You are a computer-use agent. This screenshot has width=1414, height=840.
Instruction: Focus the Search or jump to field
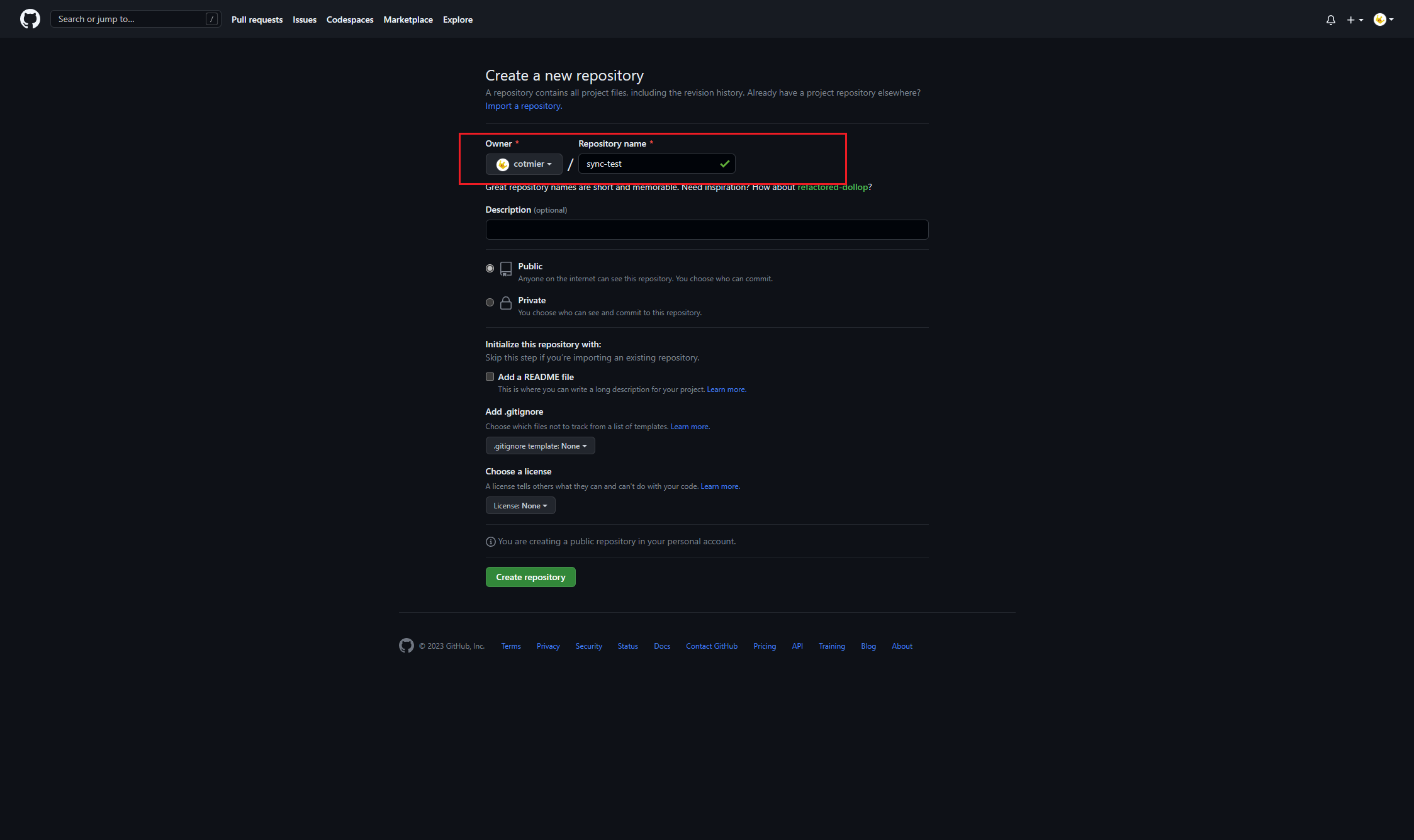click(135, 19)
